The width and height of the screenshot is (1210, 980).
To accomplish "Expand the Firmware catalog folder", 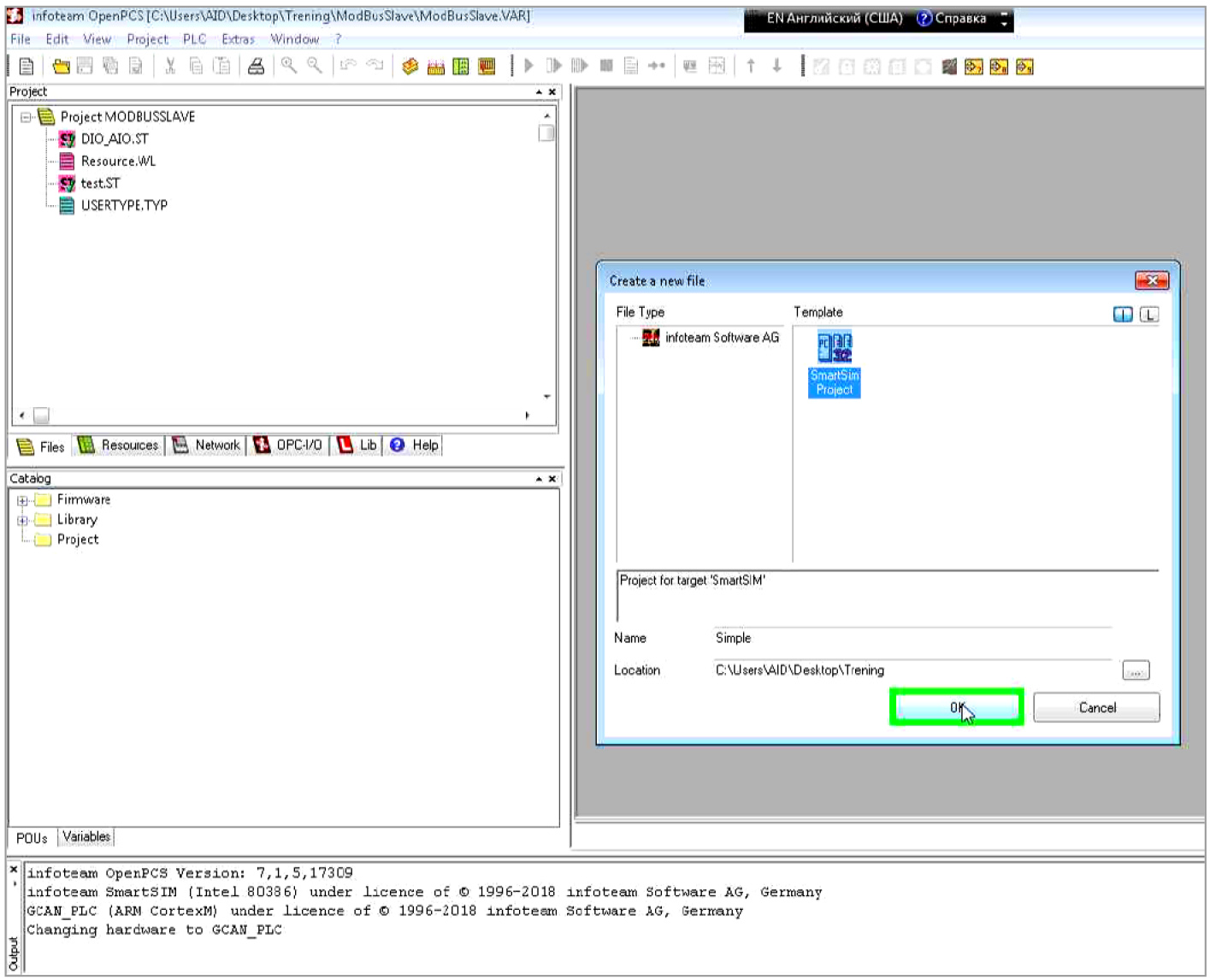I will tap(23, 500).
